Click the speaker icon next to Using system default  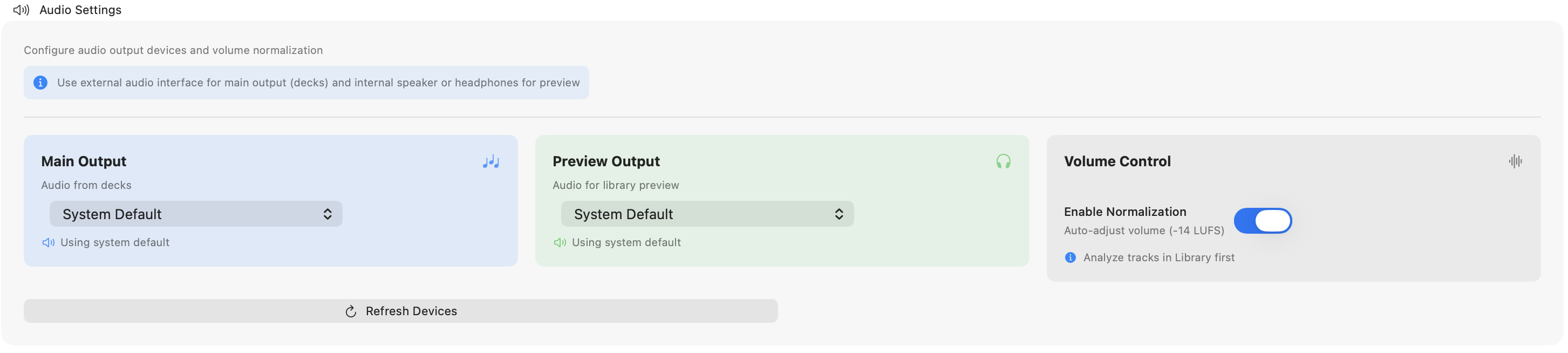[47, 242]
